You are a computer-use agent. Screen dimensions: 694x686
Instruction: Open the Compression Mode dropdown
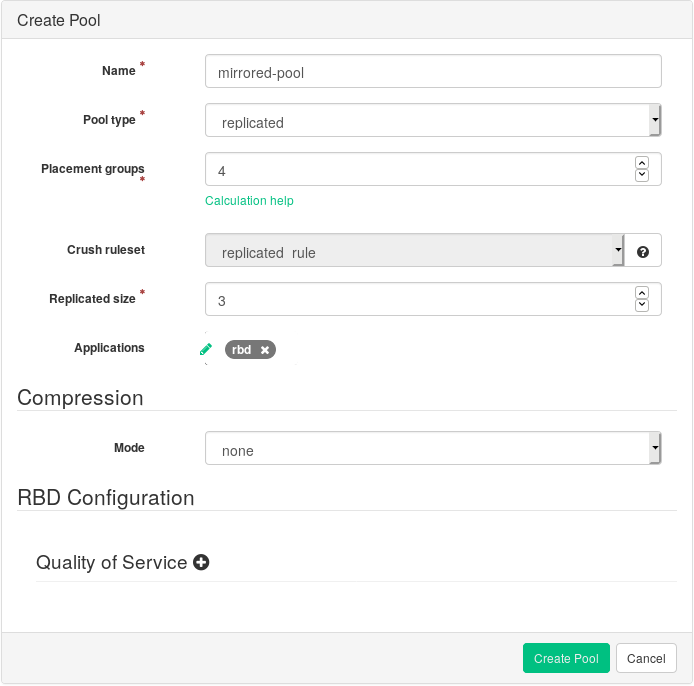pyautogui.click(x=432, y=450)
